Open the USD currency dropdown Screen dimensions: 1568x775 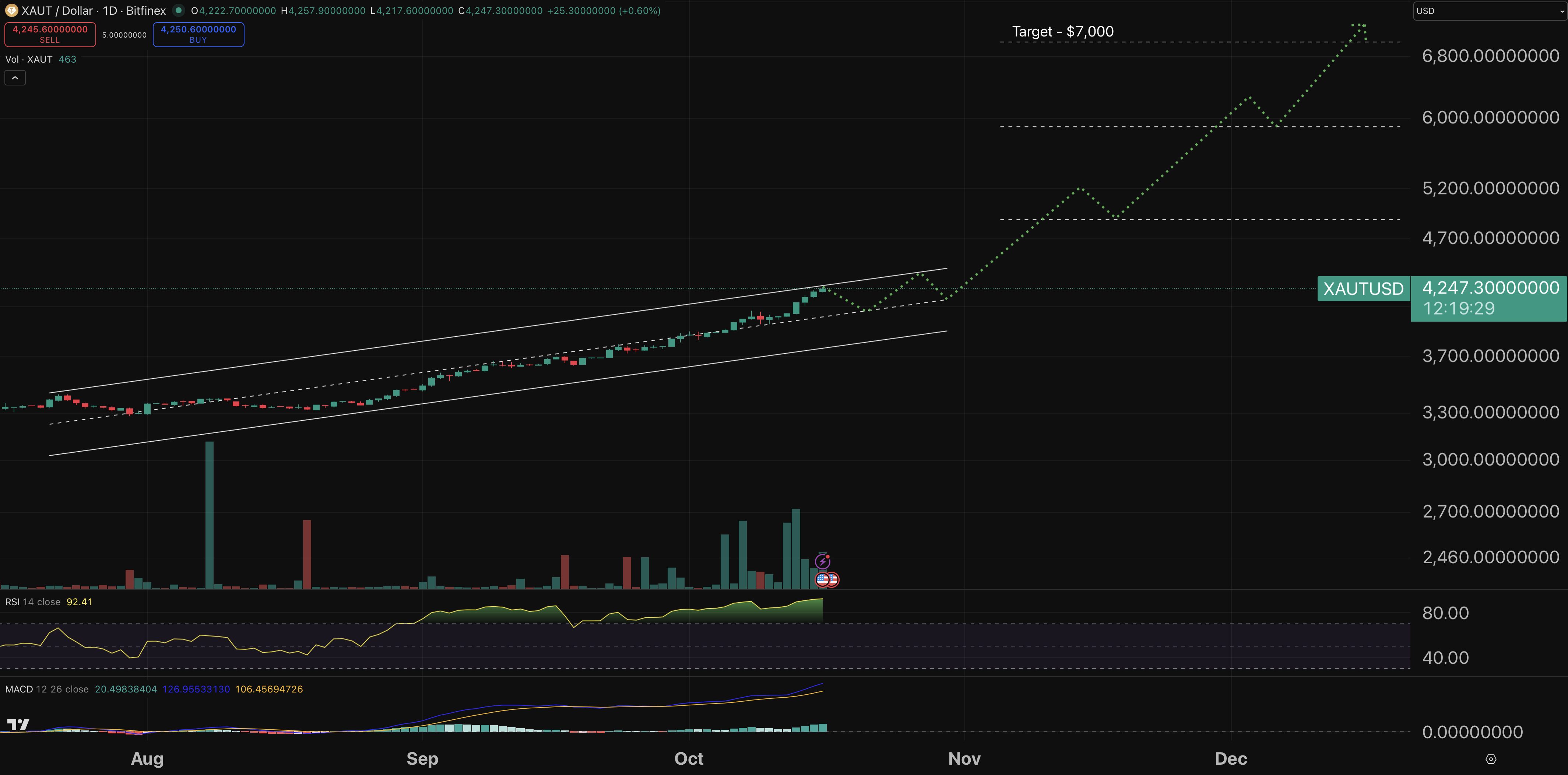click(x=1488, y=10)
